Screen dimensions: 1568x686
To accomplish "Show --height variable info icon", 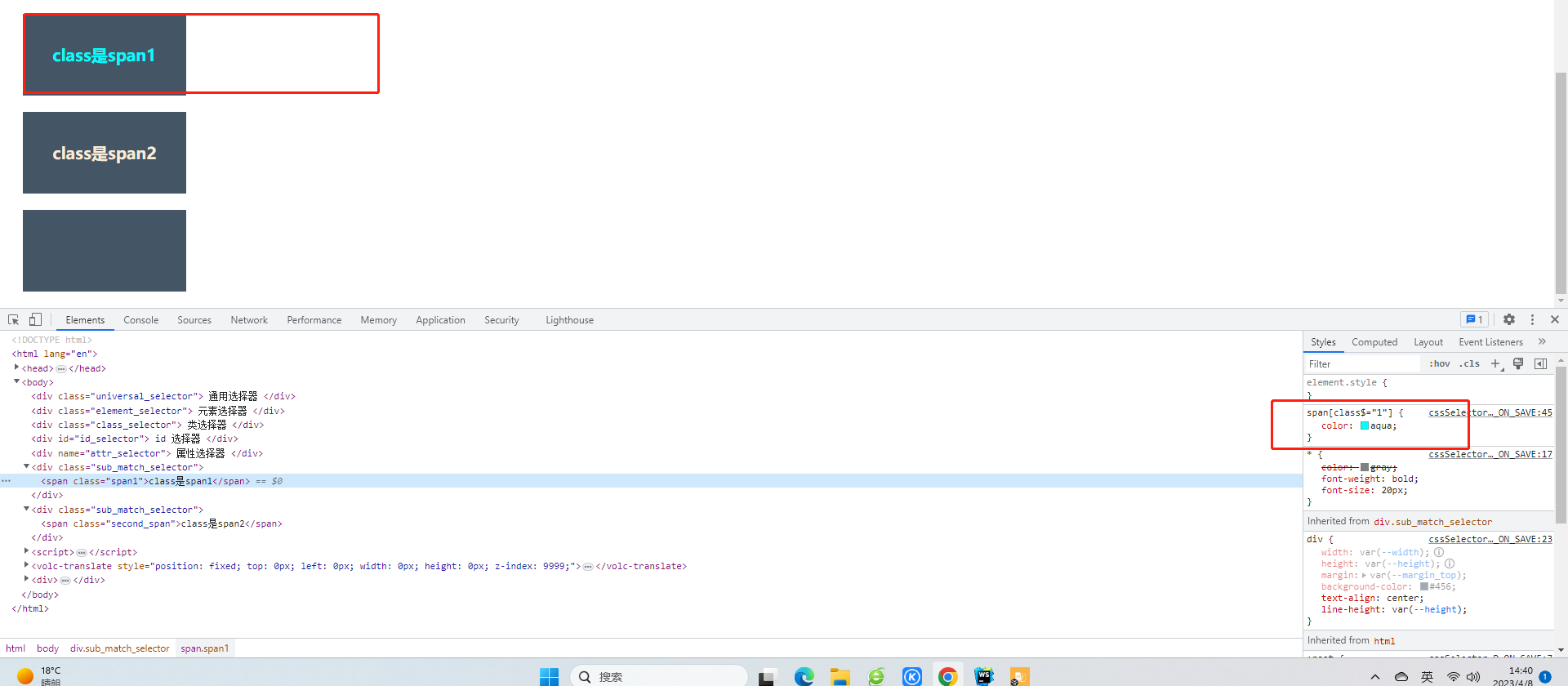I will [1450, 563].
